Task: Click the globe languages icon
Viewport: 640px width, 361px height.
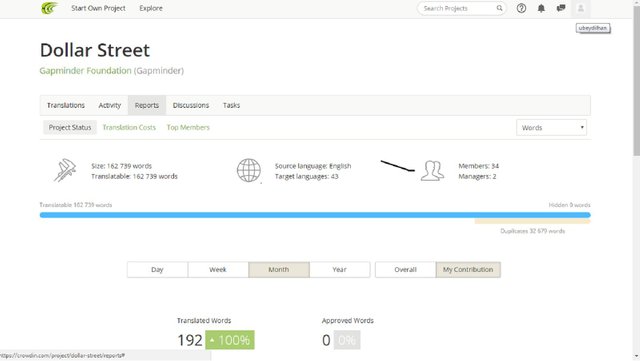Action: click(x=249, y=170)
